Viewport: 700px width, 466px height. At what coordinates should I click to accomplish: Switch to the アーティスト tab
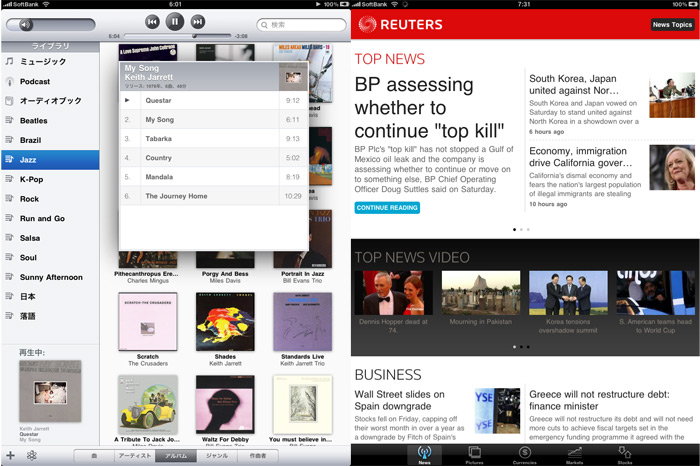coord(135,456)
